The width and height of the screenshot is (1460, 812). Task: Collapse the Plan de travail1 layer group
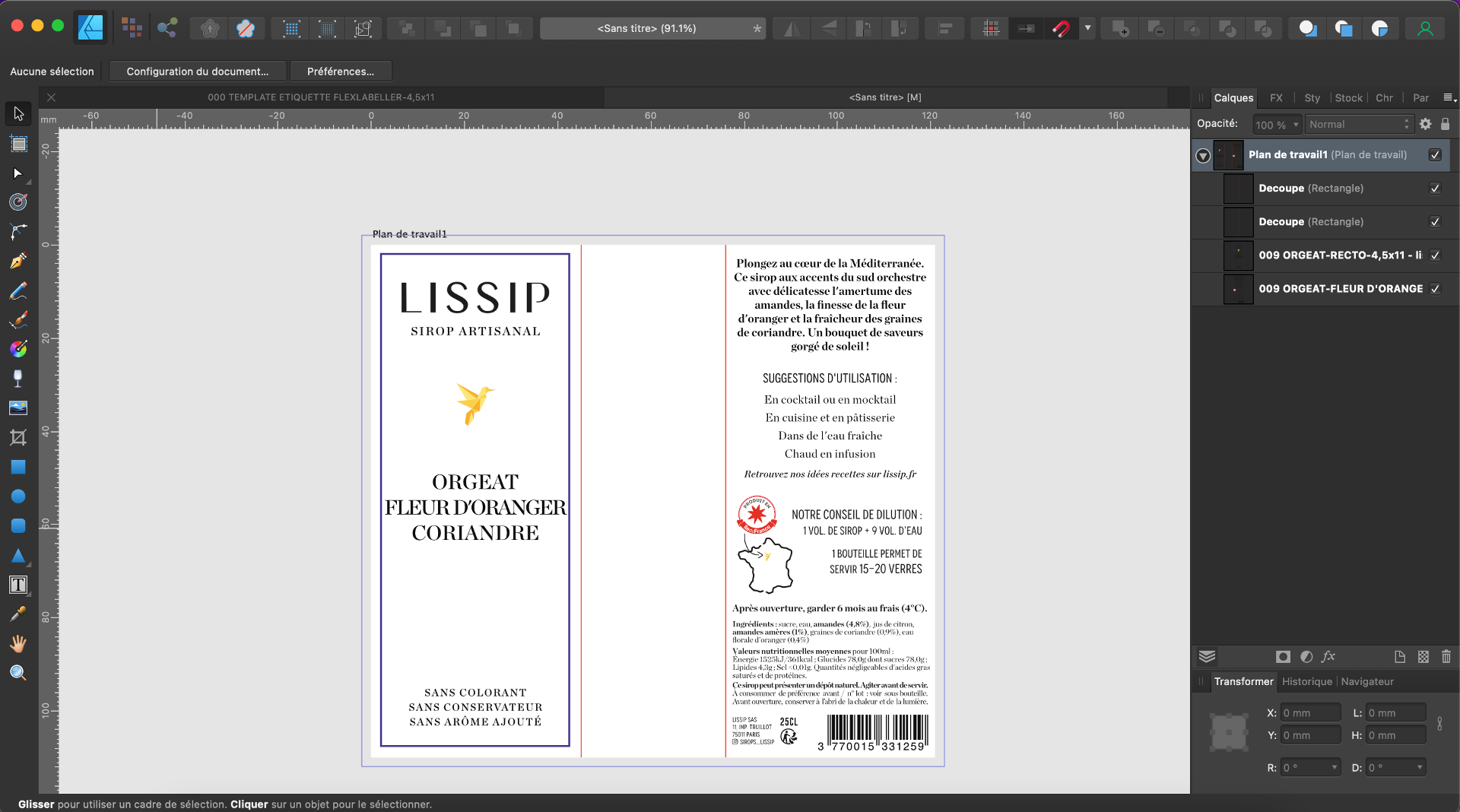[1203, 155]
